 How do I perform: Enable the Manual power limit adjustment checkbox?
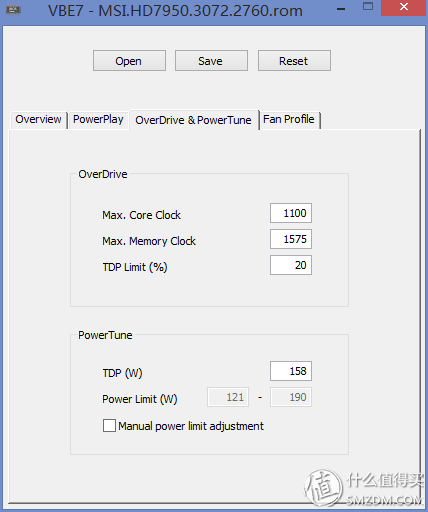(109, 426)
